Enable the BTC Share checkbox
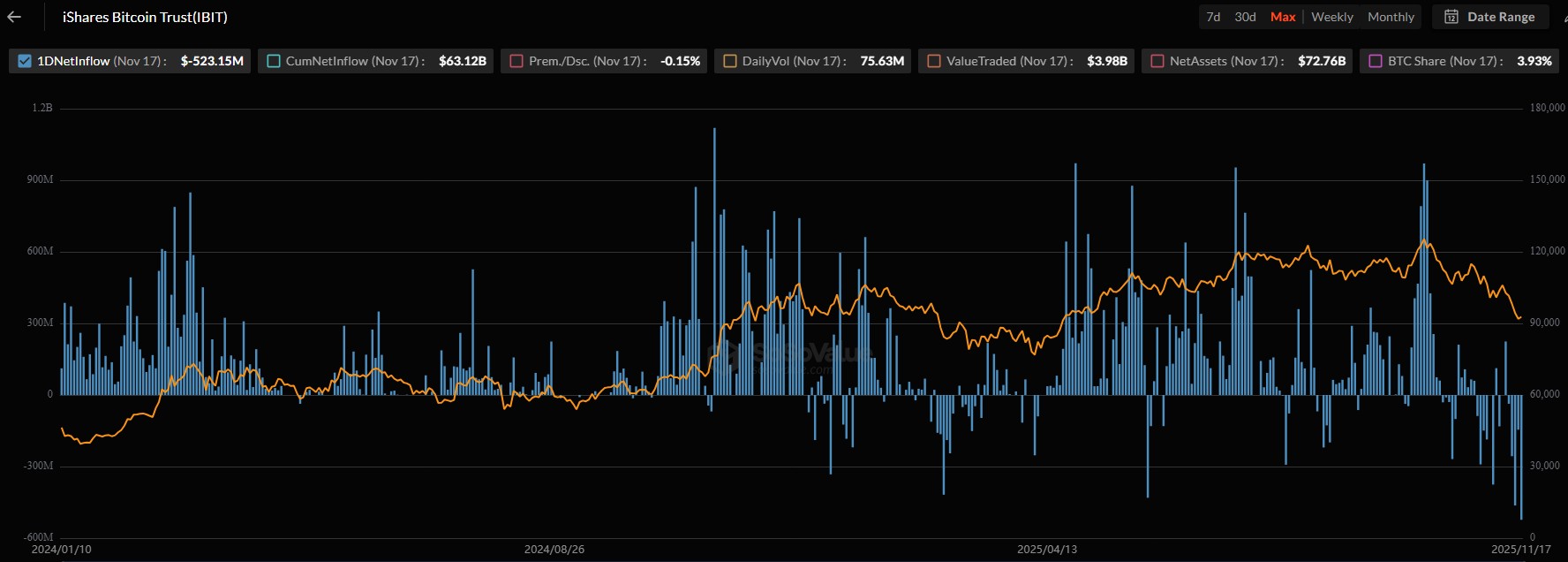The height and width of the screenshot is (562, 1568). click(1375, 61)
